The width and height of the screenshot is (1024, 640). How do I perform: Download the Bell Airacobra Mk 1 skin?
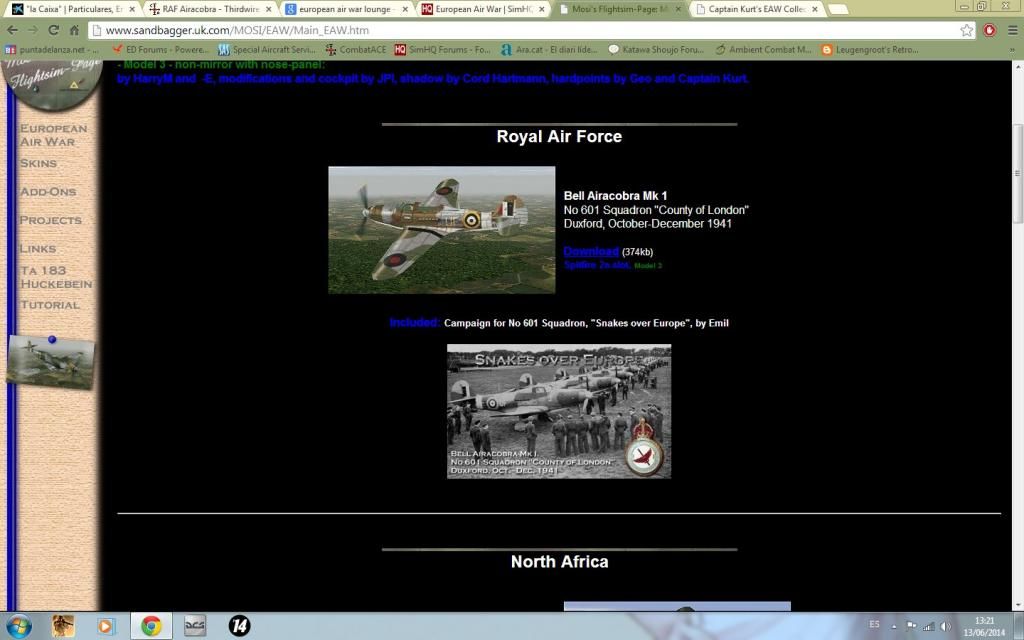pyautogui.click(x=590, y=251)
